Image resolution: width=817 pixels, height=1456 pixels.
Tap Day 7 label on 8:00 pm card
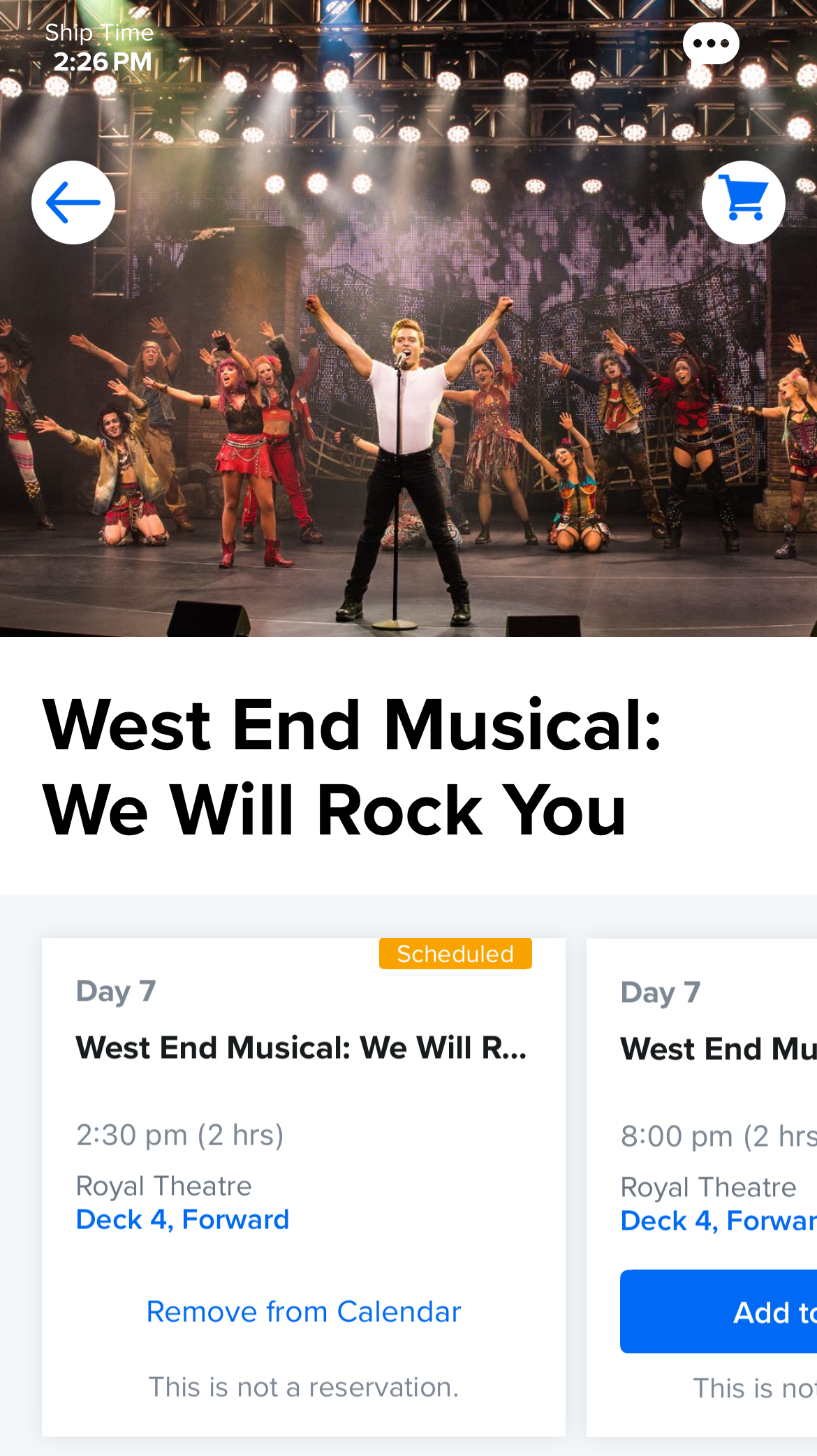click(x=661, y=992)
